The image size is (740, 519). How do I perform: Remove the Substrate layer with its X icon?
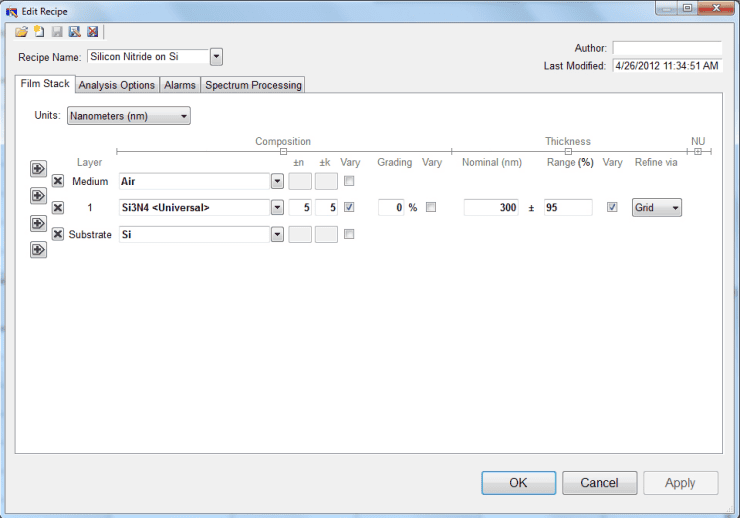pos(58,234)
